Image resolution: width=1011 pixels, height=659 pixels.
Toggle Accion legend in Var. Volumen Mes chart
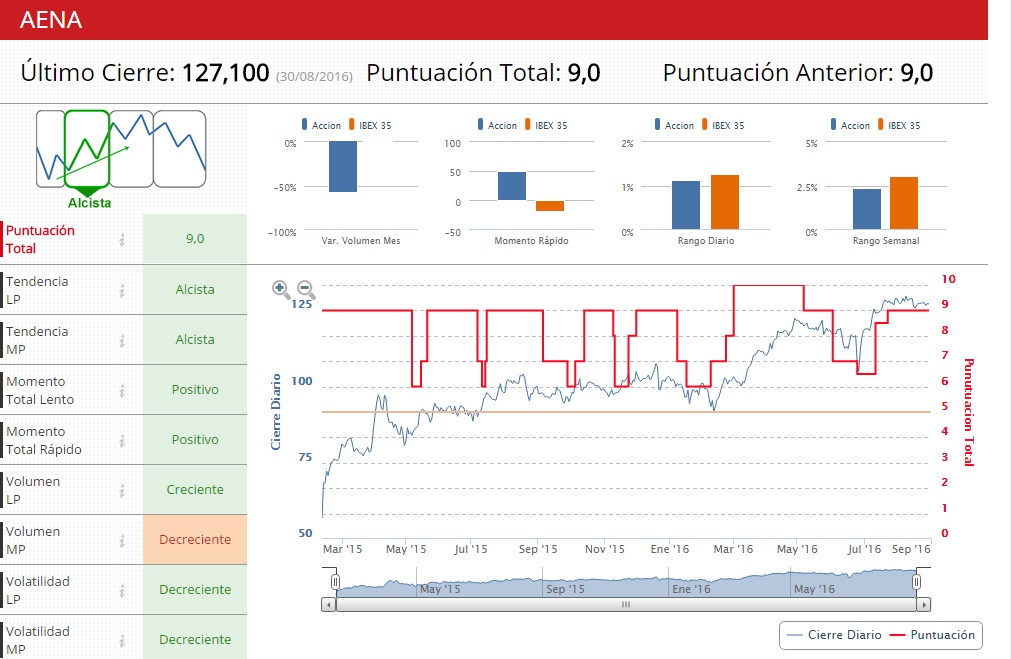(320, 125)
